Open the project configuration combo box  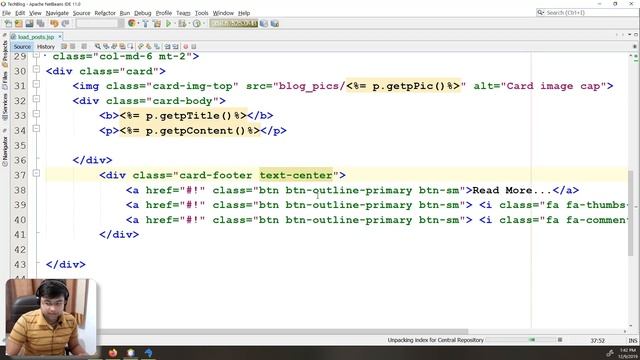[x=100, y=24]
